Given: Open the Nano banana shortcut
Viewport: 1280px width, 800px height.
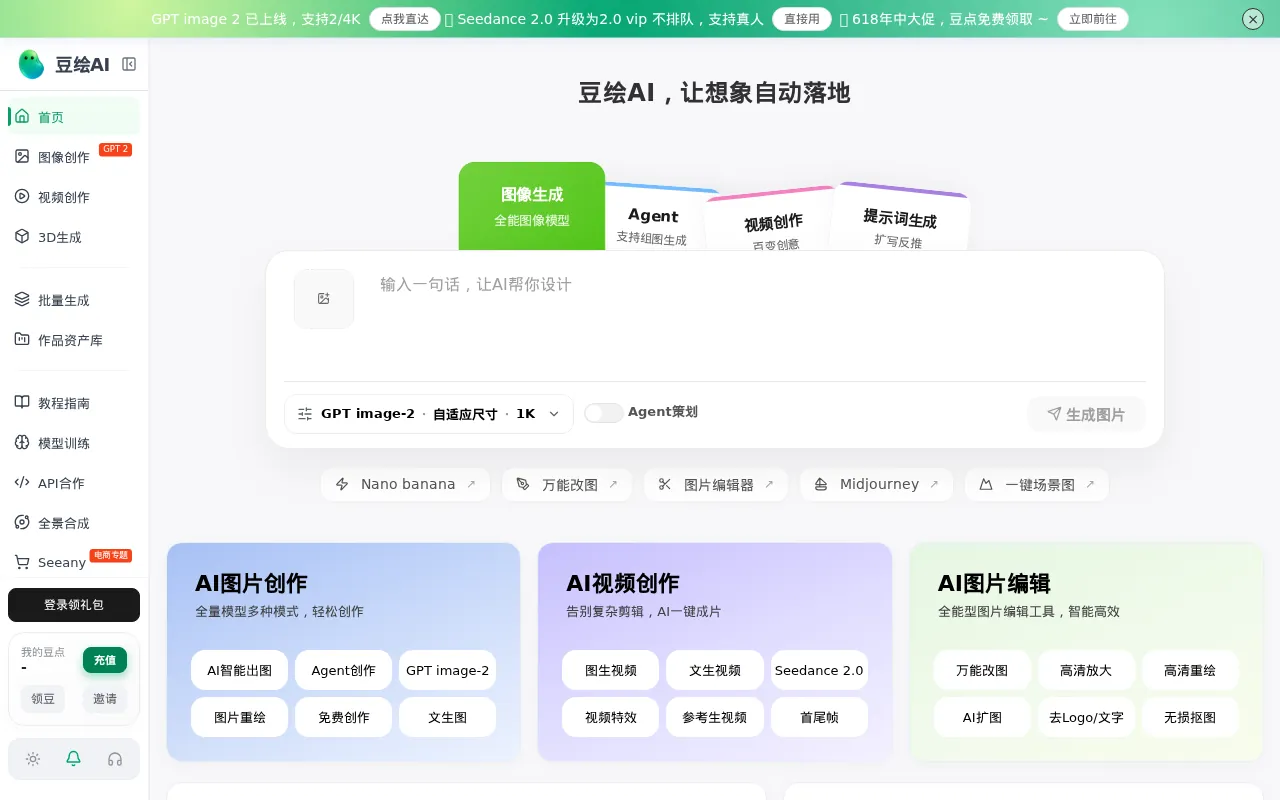Looking at the screenshot, I should (x=405, y=484).
